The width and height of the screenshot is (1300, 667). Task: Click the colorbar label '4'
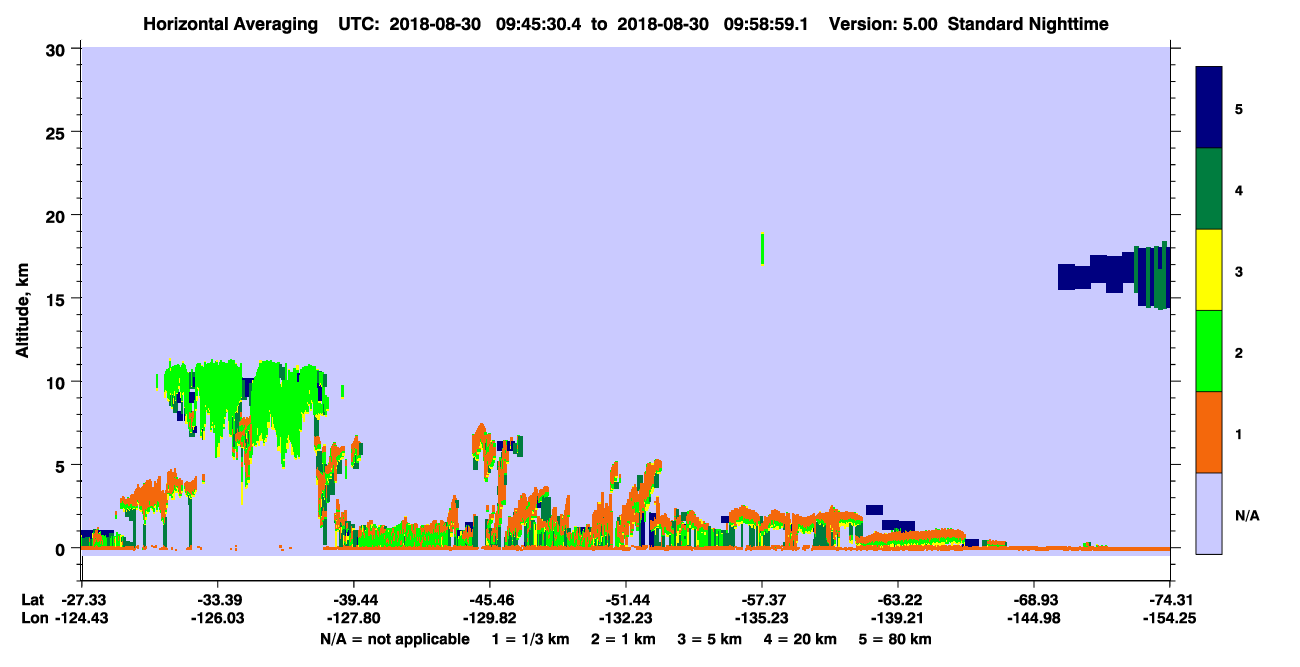tap(1239, 189)
